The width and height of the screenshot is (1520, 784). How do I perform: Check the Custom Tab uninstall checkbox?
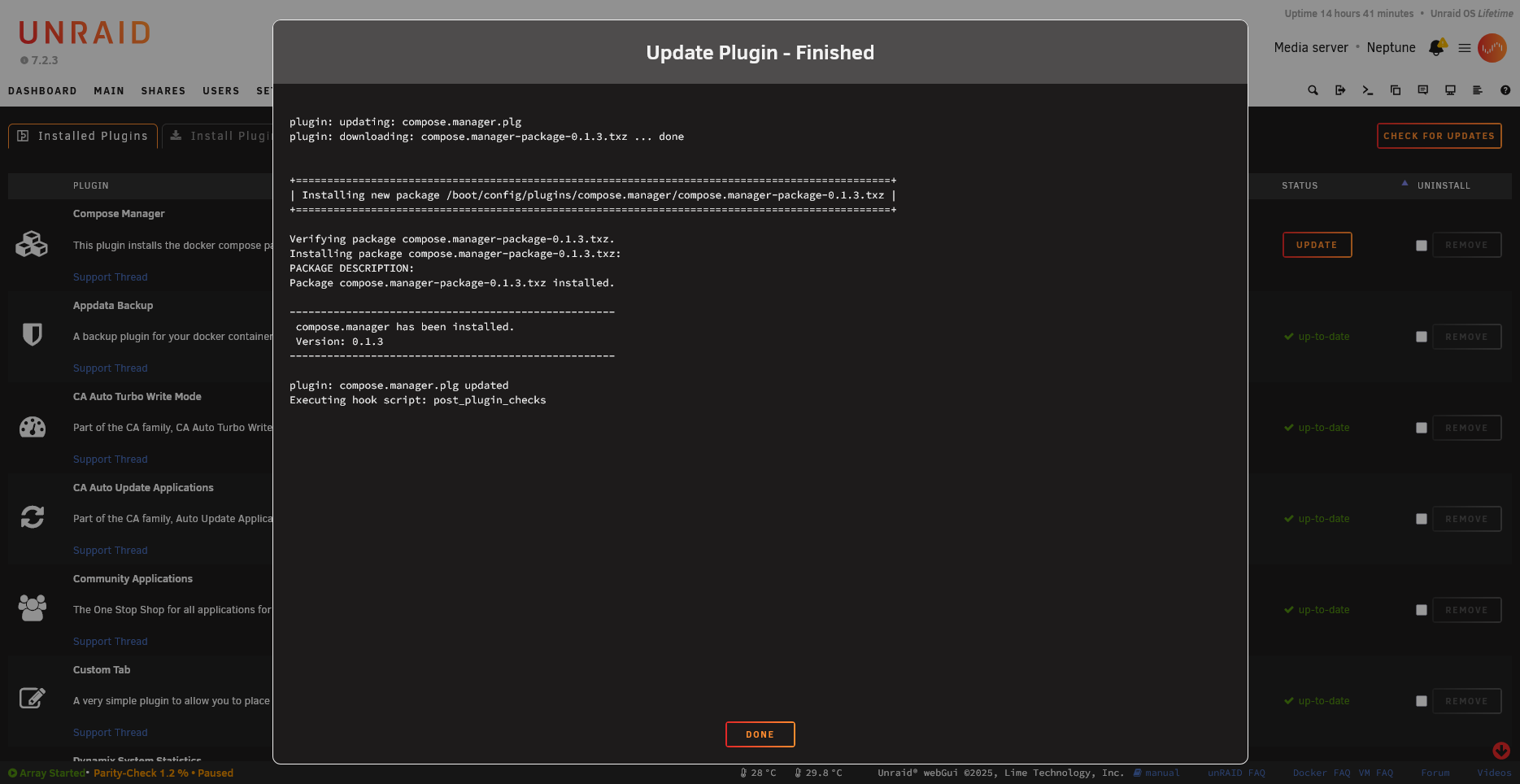pyautogui.click(x=1422, y=700)
